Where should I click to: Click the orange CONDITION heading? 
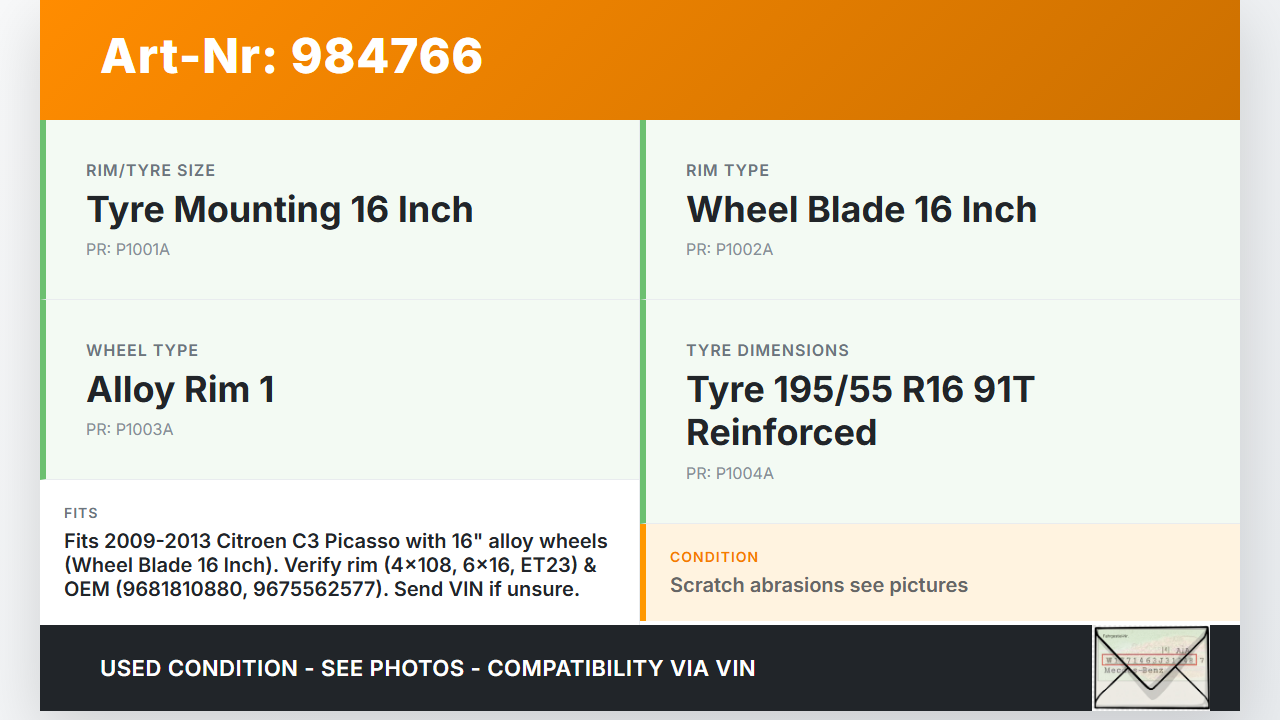click(714, 557)
